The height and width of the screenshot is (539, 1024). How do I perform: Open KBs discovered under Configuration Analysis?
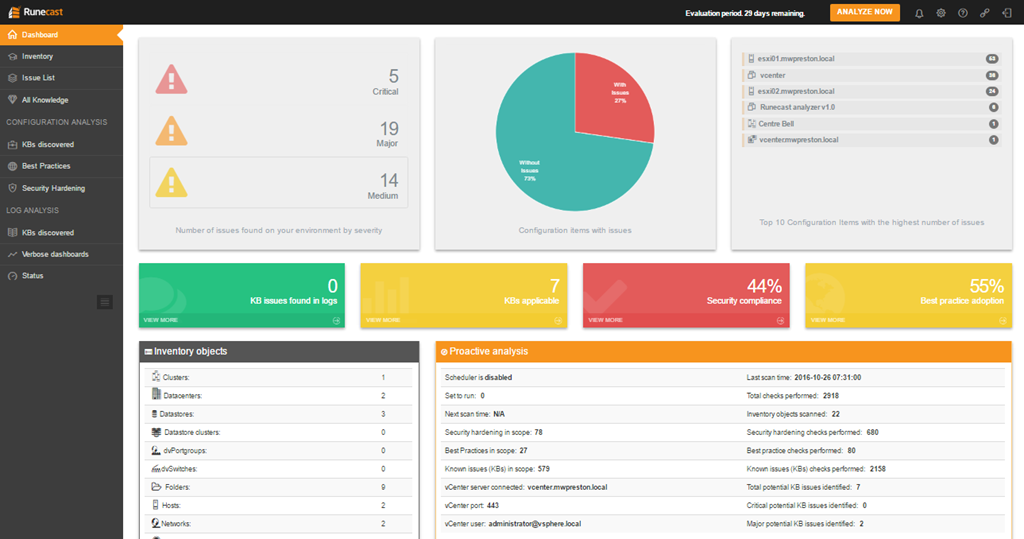[61, 144]
